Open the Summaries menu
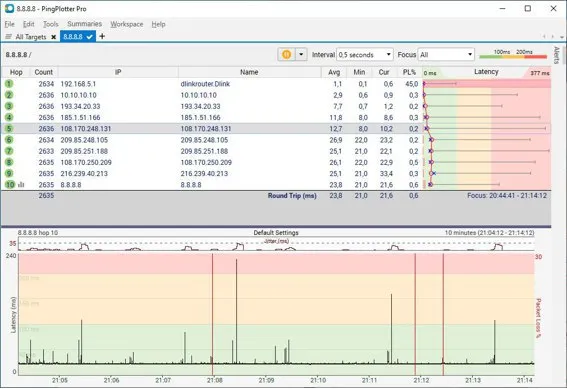 tap(84, 24)
